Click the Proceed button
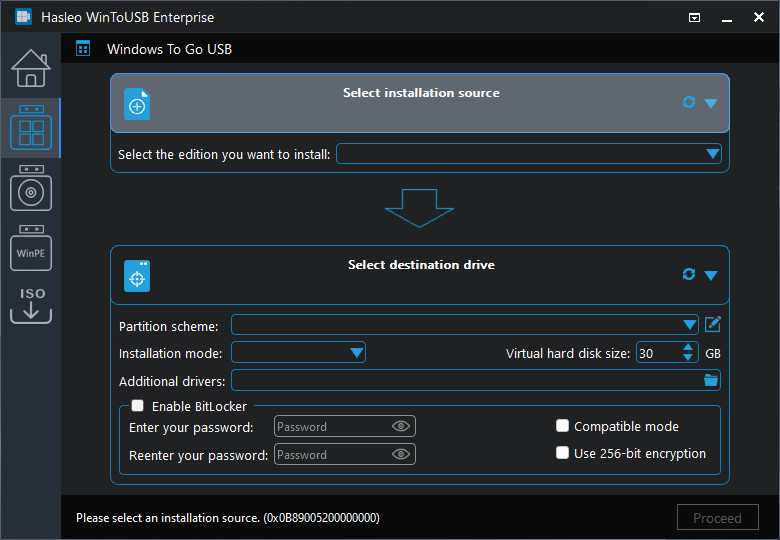Screen dimensions: 780x540 coord(717,518)
